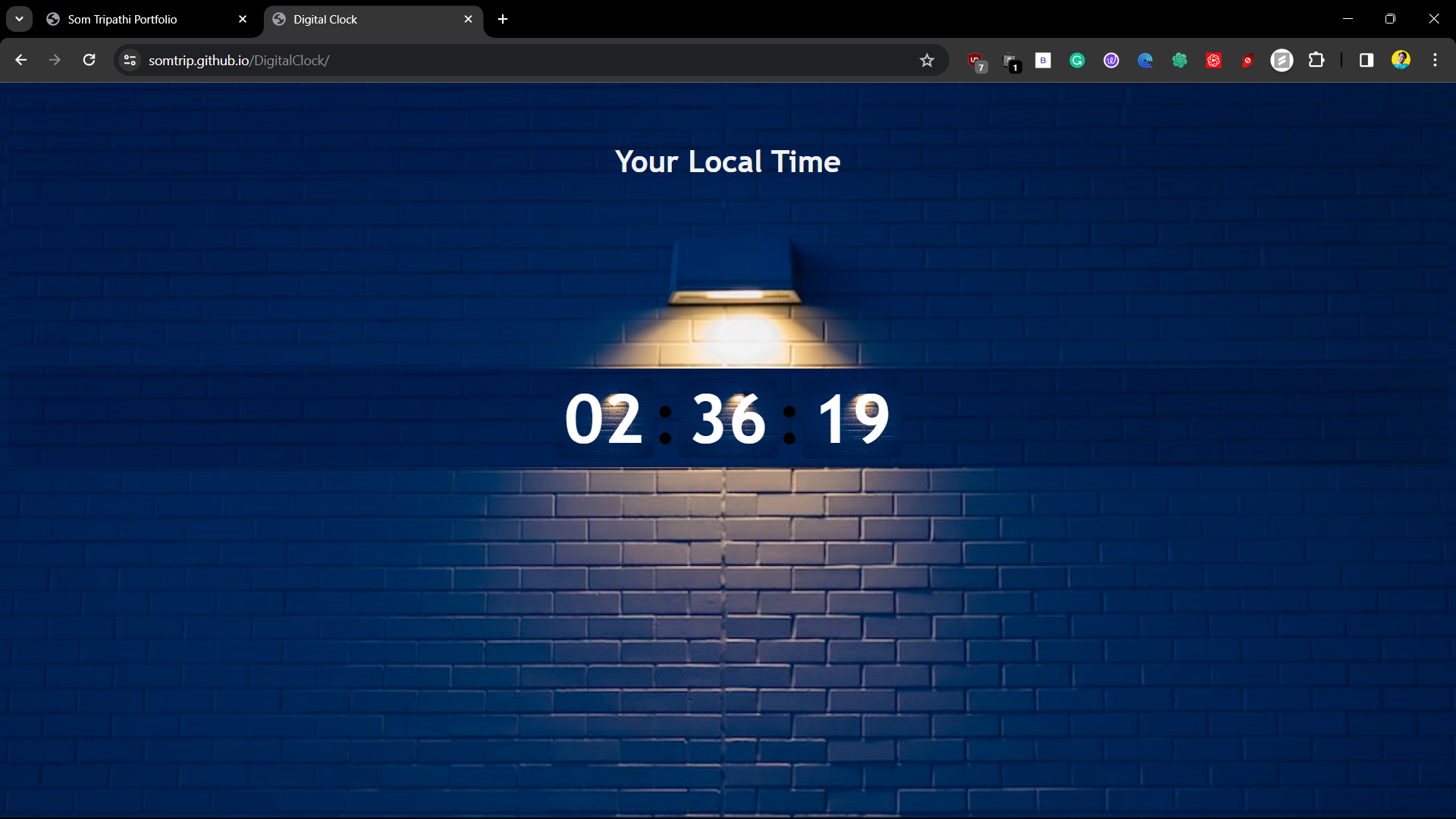This screenshot has height=819, width=1456.
Task: Open the Grammarly extension icon
Action: click(x=1077, y=61)
